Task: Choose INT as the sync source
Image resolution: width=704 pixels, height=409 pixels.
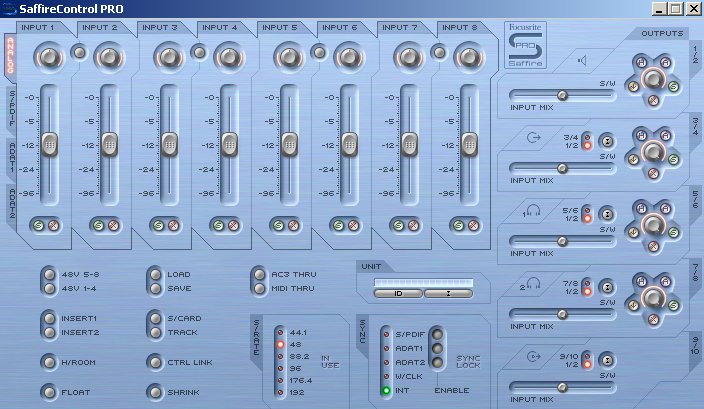Action: click(x=386, y=391)
